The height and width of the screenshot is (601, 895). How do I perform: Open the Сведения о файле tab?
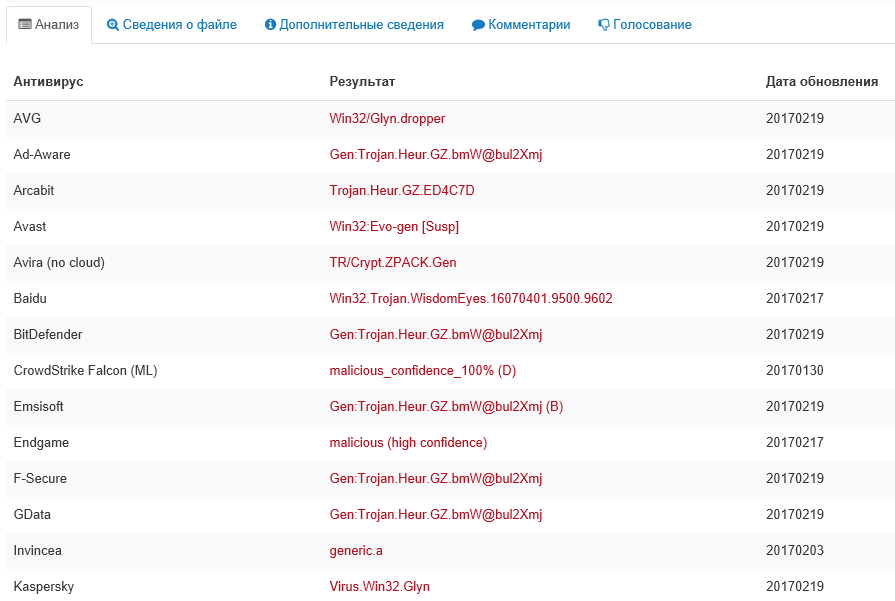tap(179, 25)
